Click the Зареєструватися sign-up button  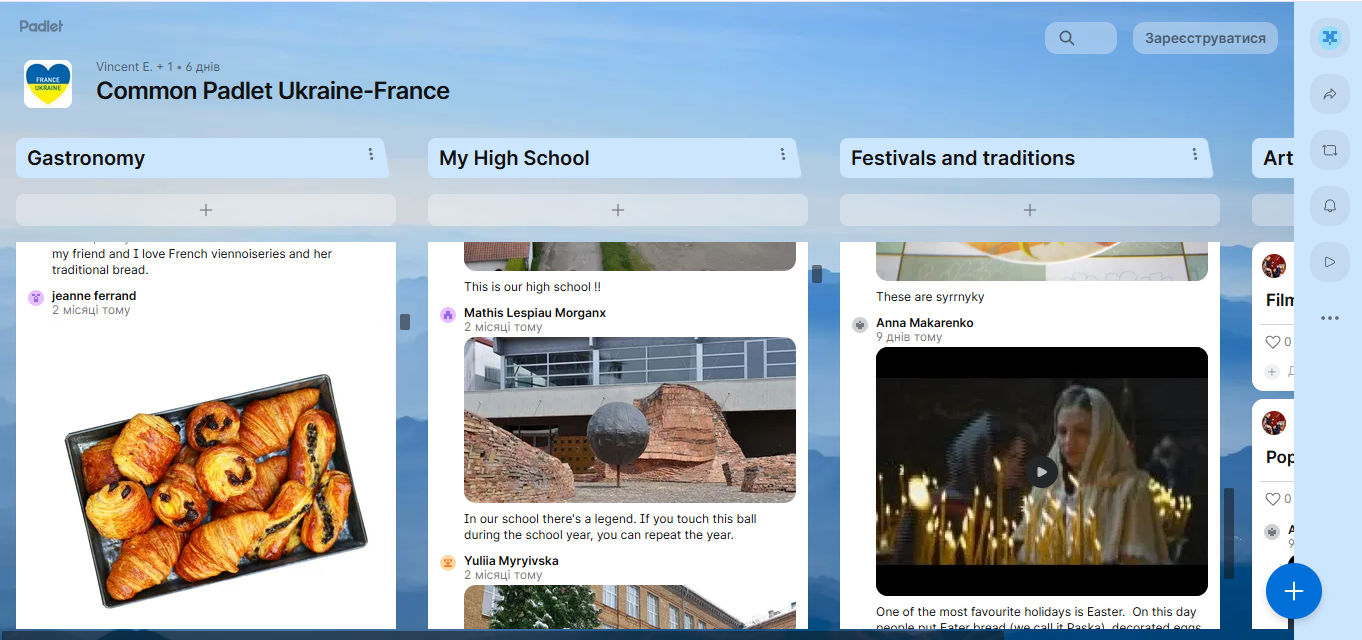tap(1205, 38)
